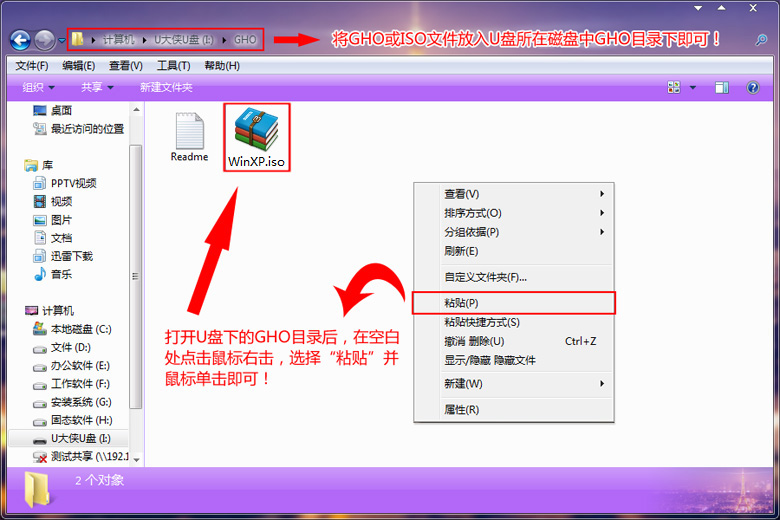Select the WinXP.iso file

pyautogui.click(x=257, y=138)
